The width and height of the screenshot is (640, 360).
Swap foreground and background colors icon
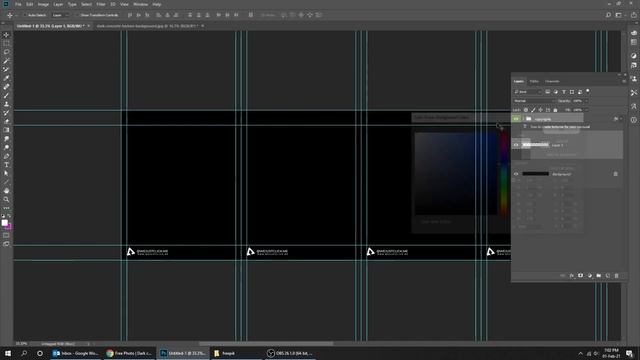point(9,216)
